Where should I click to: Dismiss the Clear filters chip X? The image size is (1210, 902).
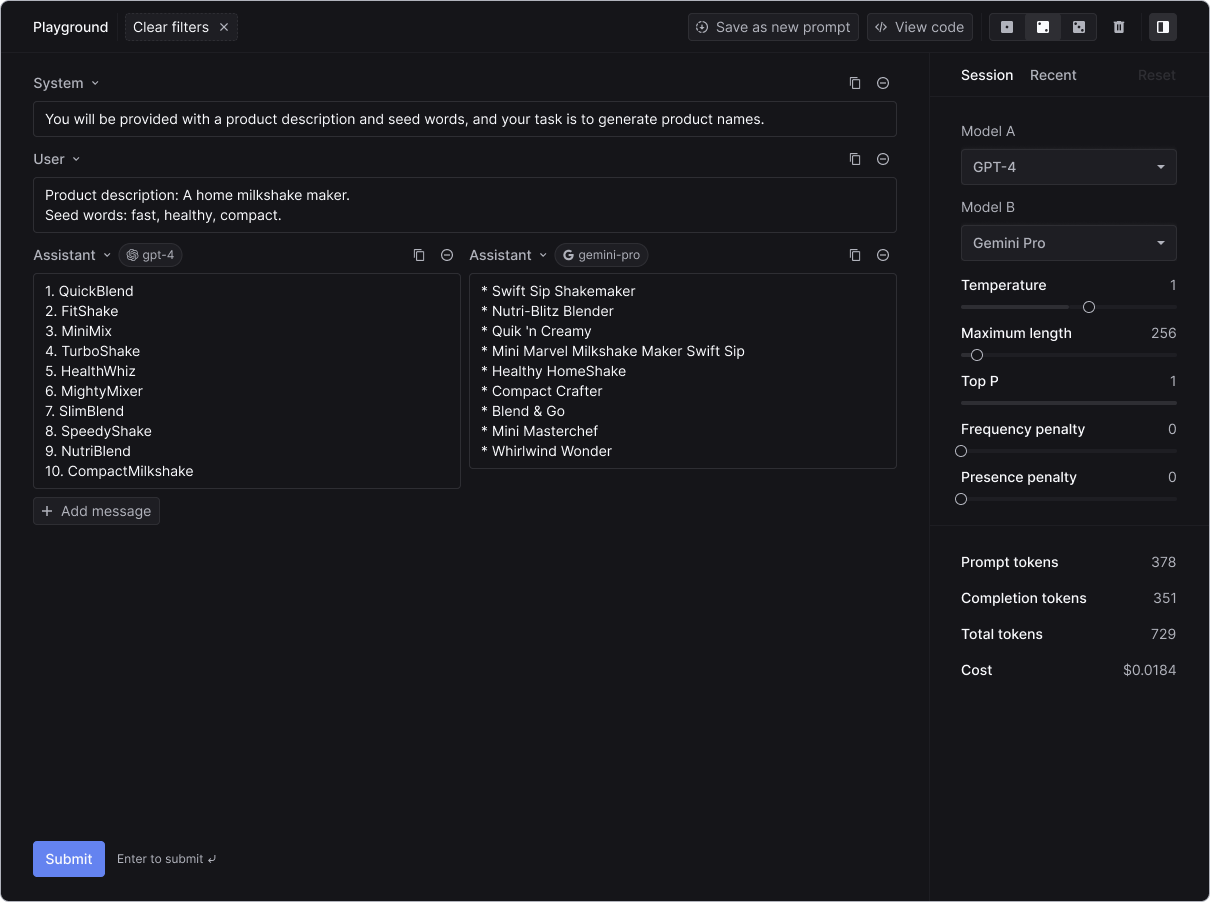tap(224, 27)
